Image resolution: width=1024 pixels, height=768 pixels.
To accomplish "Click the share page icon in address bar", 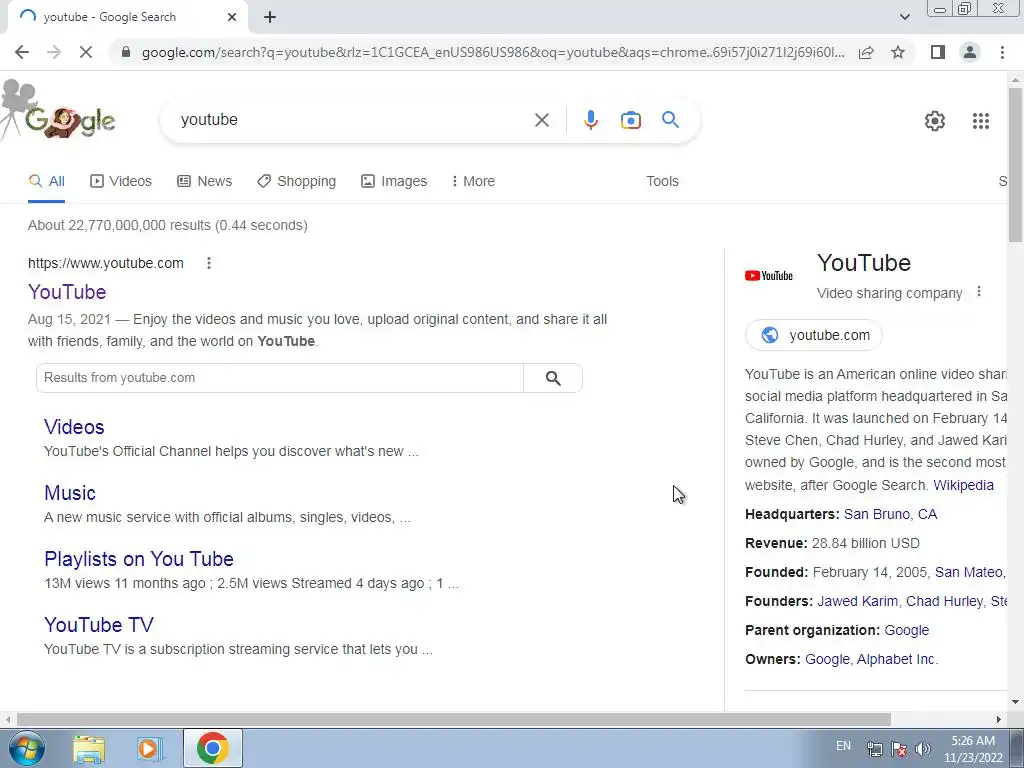I will click(866, 52).
